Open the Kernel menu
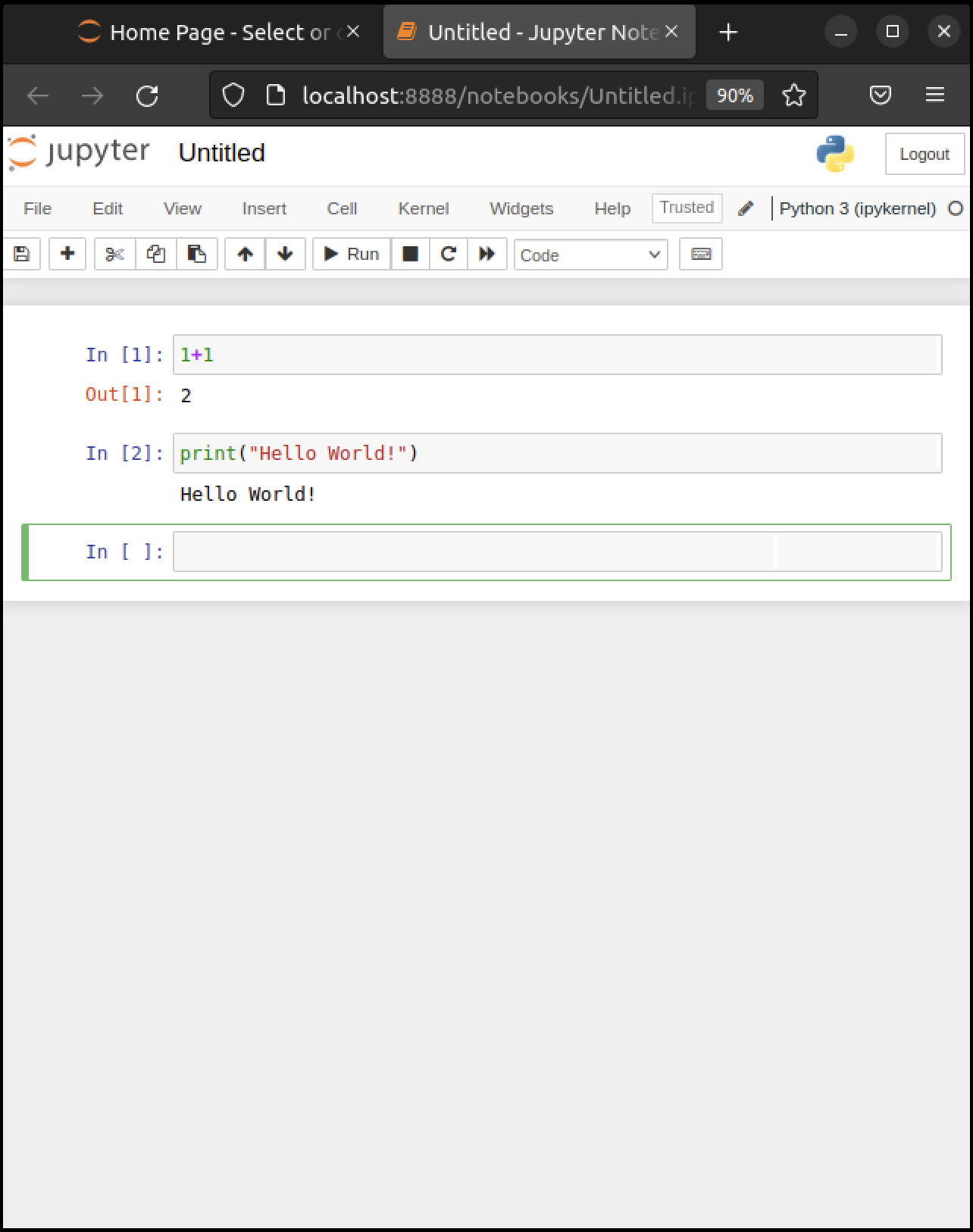This screenshot has width=973, height=1232. pos(423,209)
